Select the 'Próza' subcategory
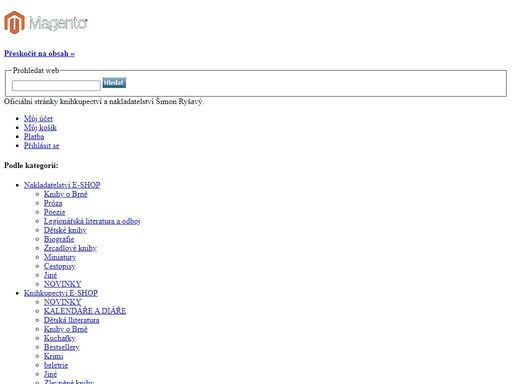Screen dimensions: 512x384 53,203
